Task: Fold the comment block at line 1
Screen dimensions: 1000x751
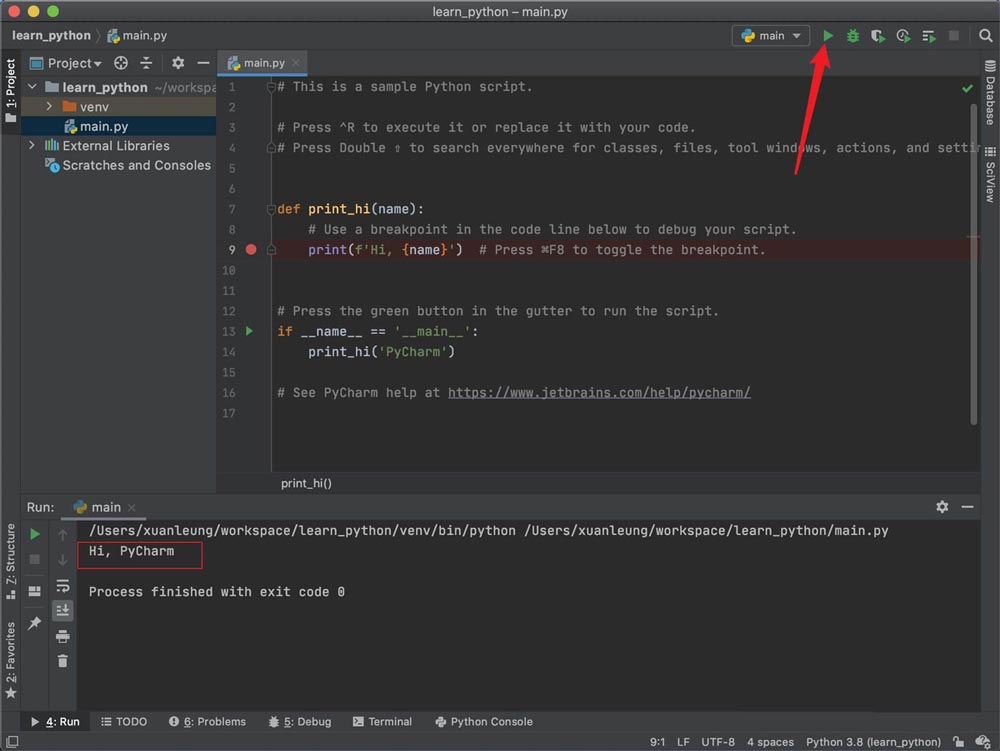Action: (271, 87)
